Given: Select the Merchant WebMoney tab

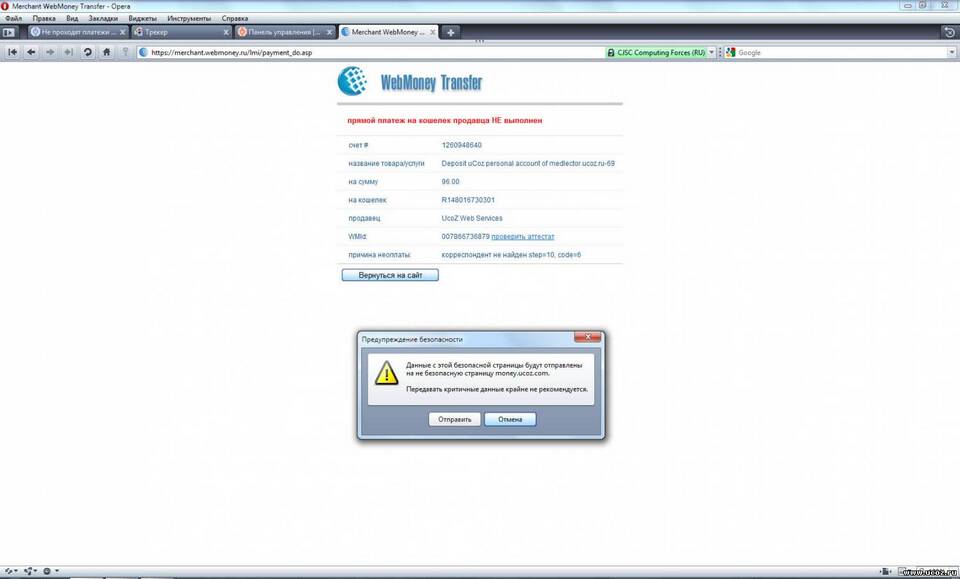Looking at the screenshot, I should (388, 32).
